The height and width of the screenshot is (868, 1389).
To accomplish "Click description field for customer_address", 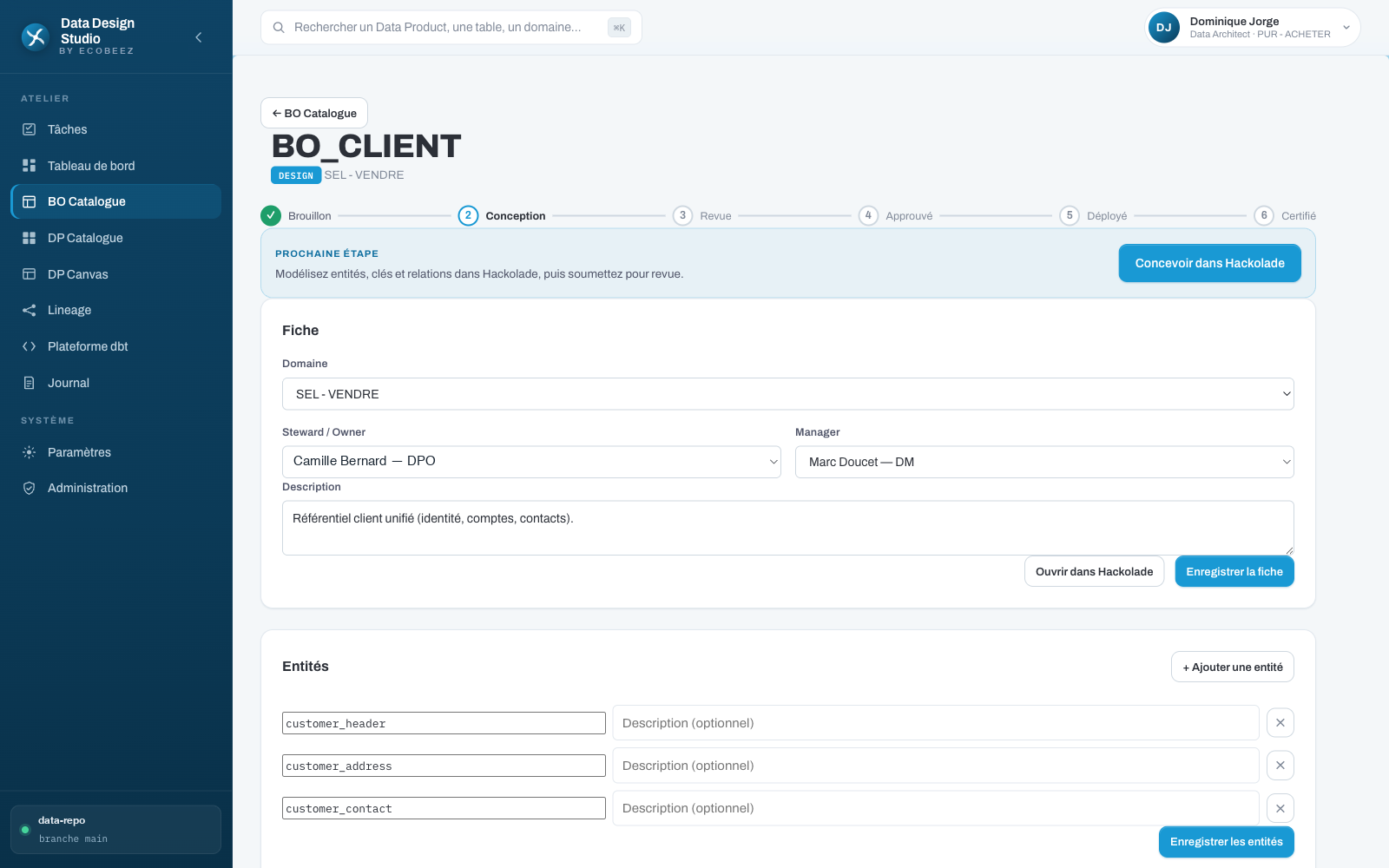I will point(936,766).
